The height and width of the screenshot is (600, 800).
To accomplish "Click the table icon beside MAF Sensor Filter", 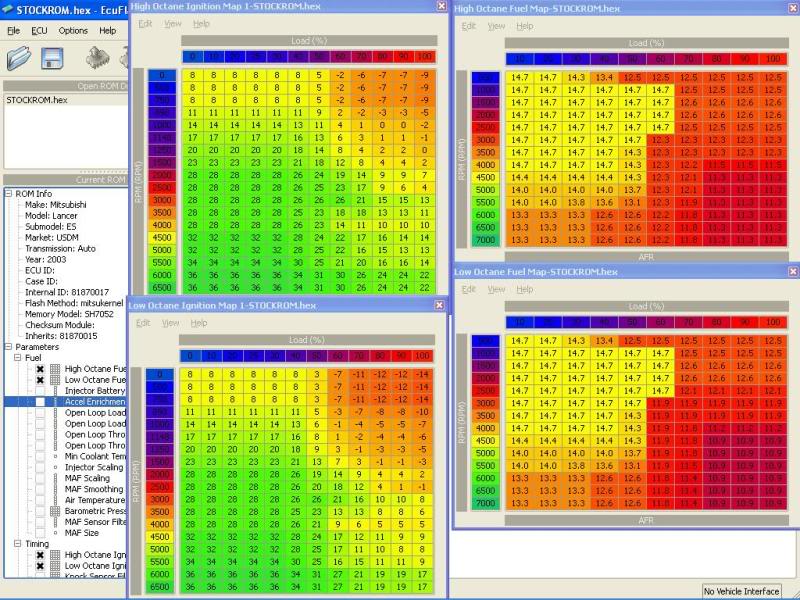I will pos(55,522).
